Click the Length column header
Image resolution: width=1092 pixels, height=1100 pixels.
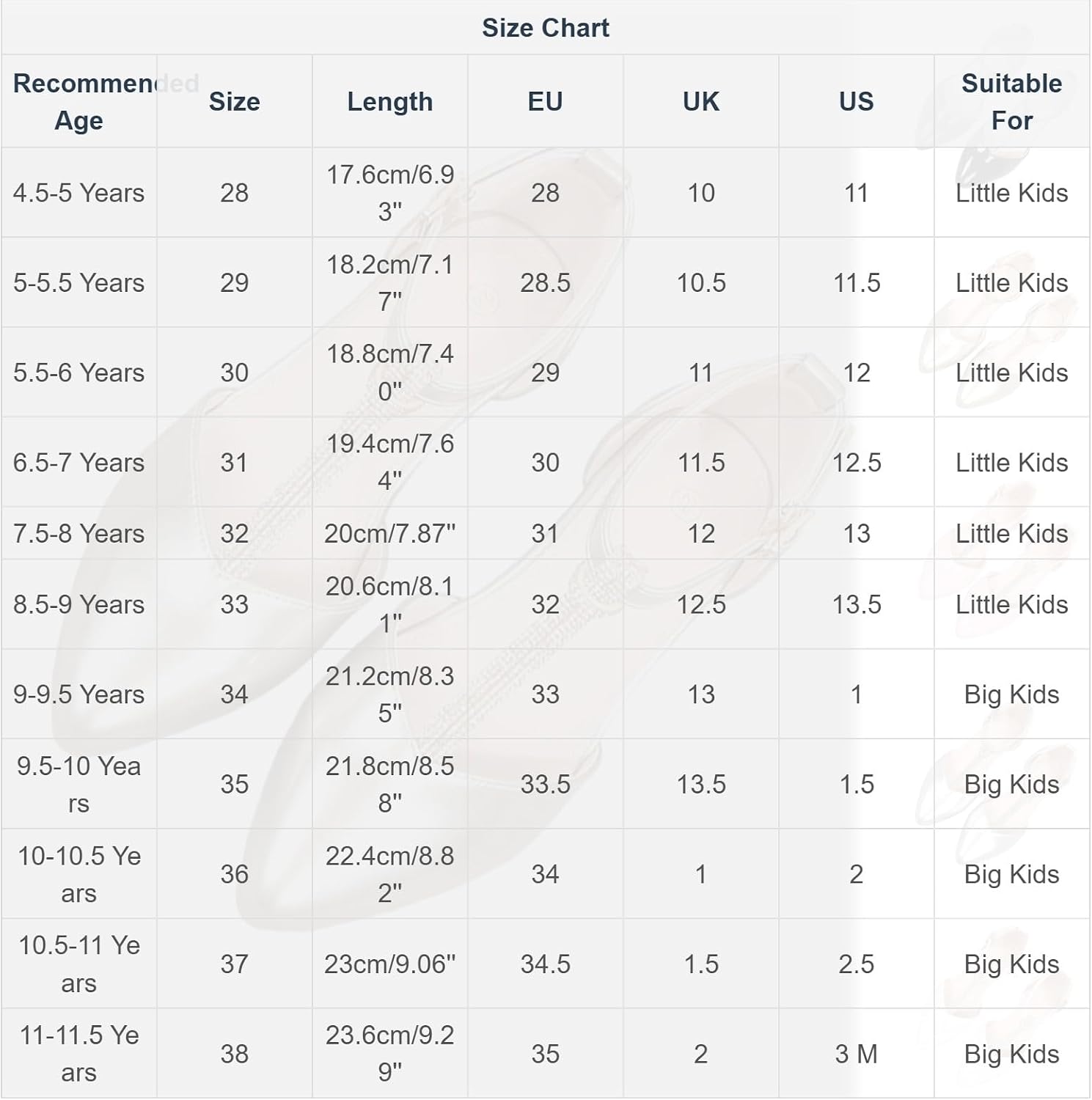tap(389, 101)
